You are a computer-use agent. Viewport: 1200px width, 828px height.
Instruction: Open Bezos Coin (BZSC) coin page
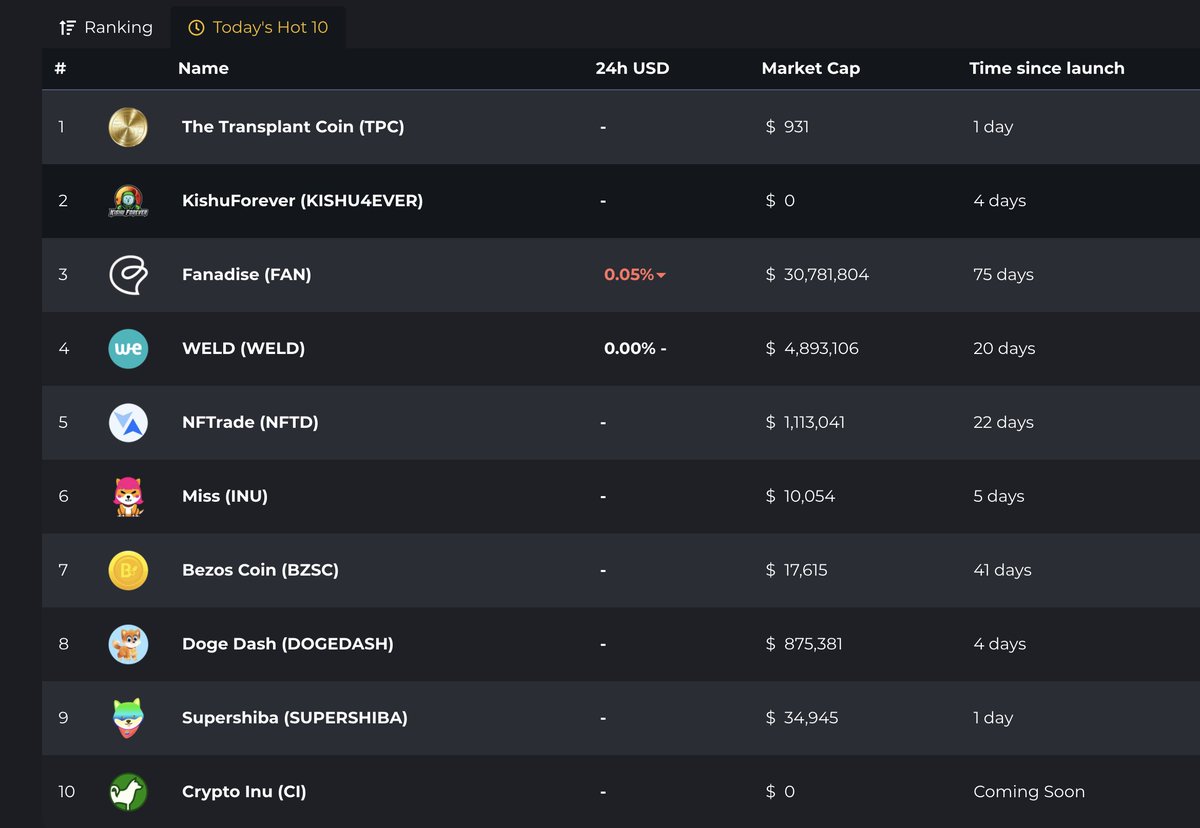point(260,571)
